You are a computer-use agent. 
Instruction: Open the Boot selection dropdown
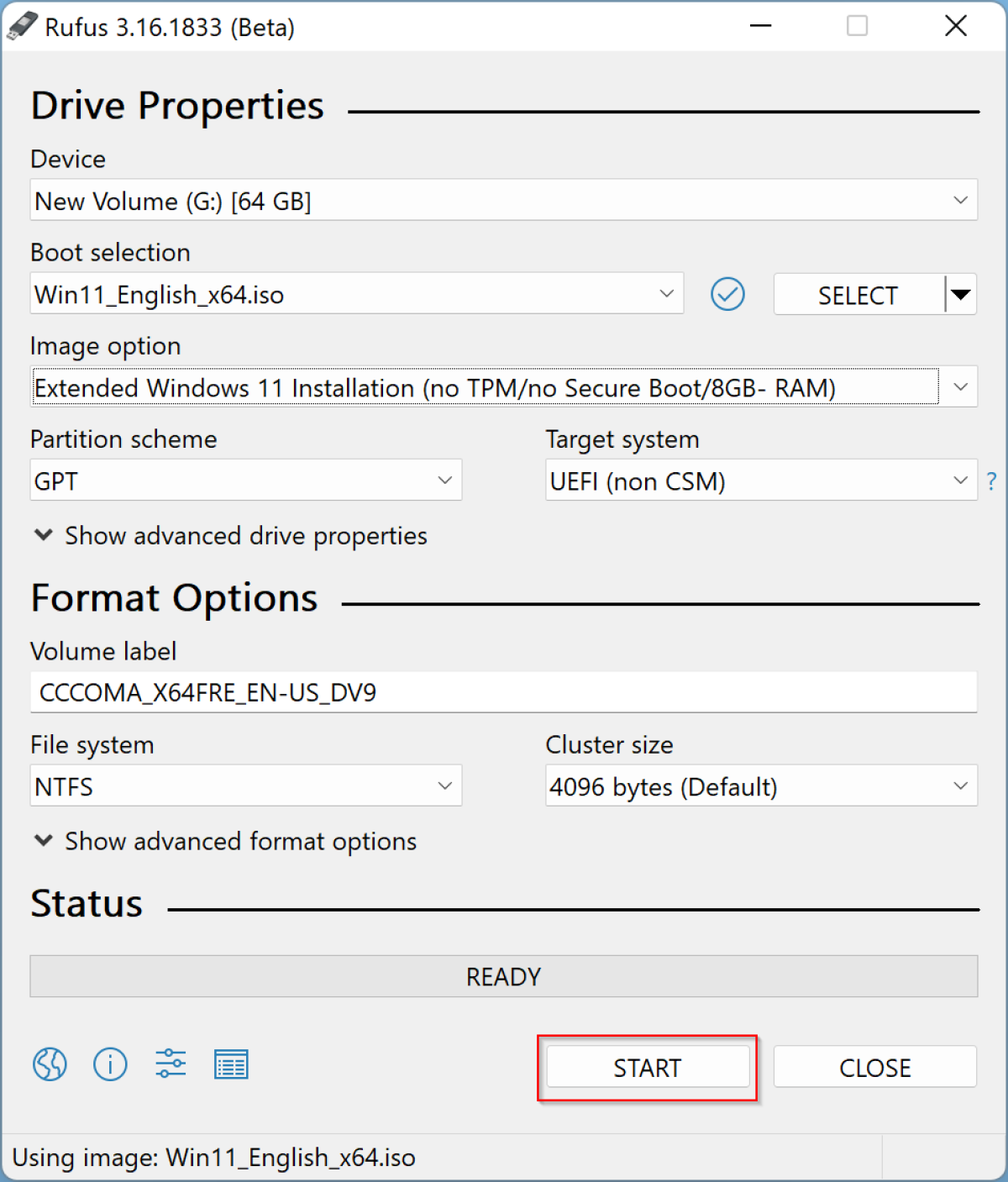tap(357, 293)
